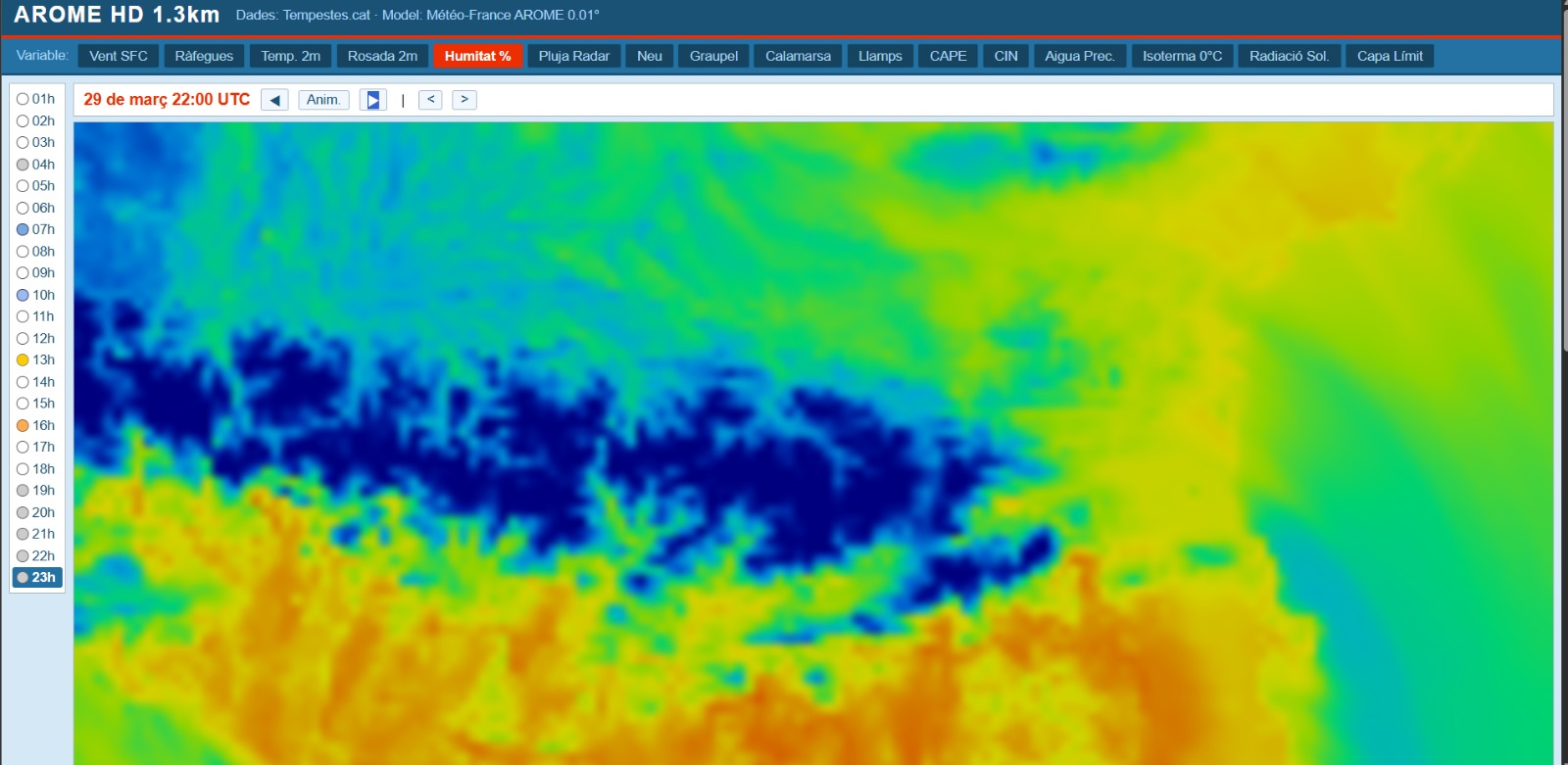Show Aigua Prec. layer
The width and height of the screenshot is (1568, 765).
1080,56
